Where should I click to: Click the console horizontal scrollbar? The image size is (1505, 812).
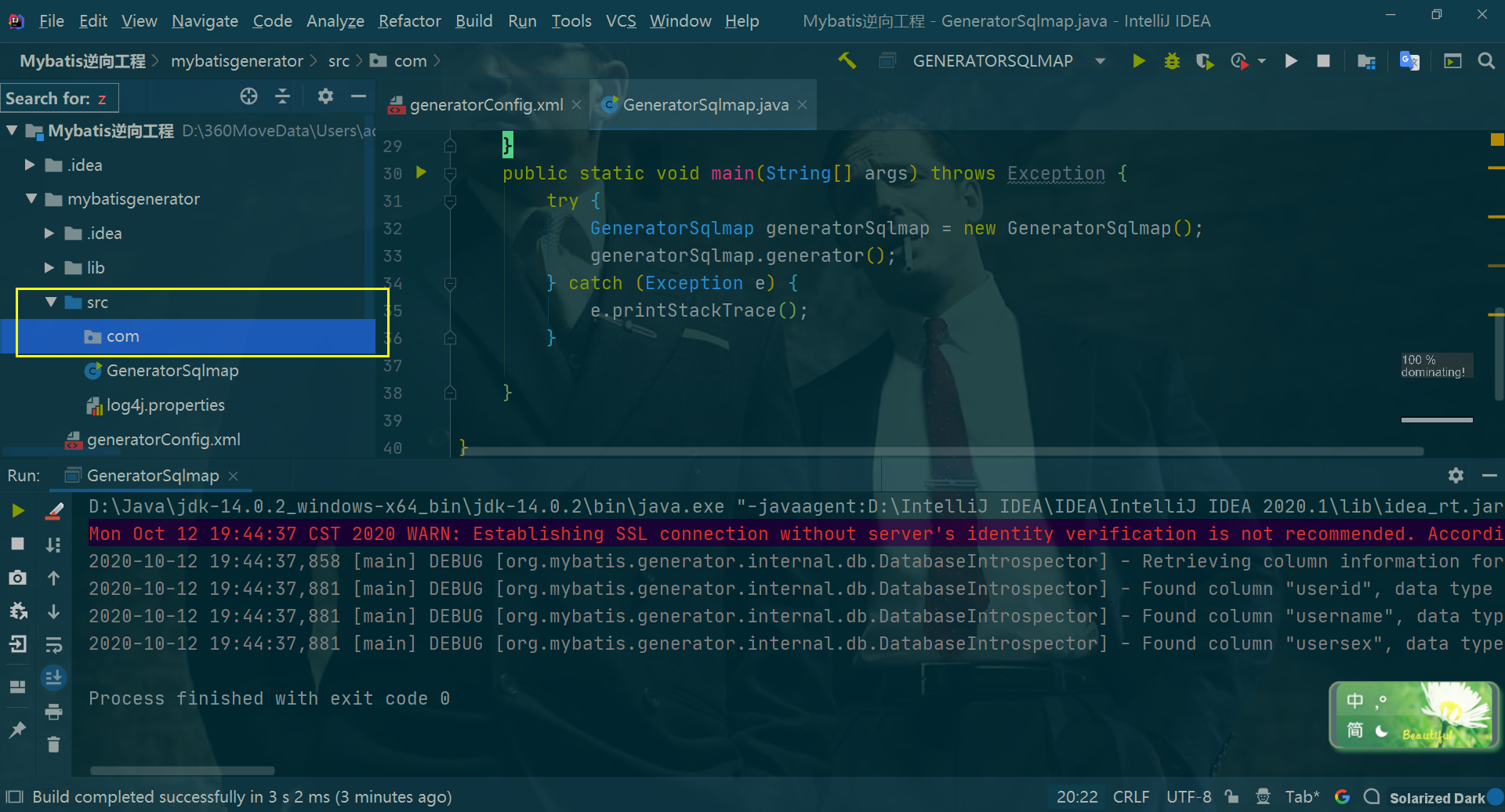pos(182,770)
